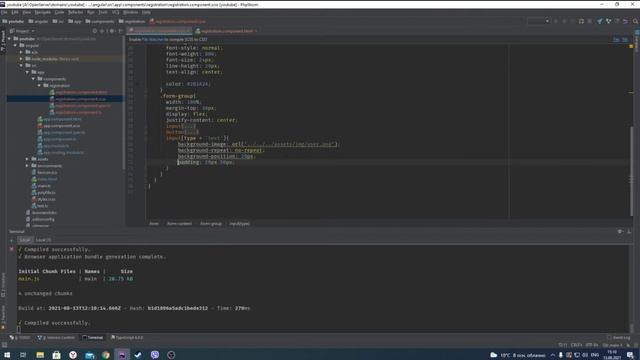The width and height of the screenshot is (640, 360).
Task: Click the File Watcher link in notification
Action: (x=153, y=40)
